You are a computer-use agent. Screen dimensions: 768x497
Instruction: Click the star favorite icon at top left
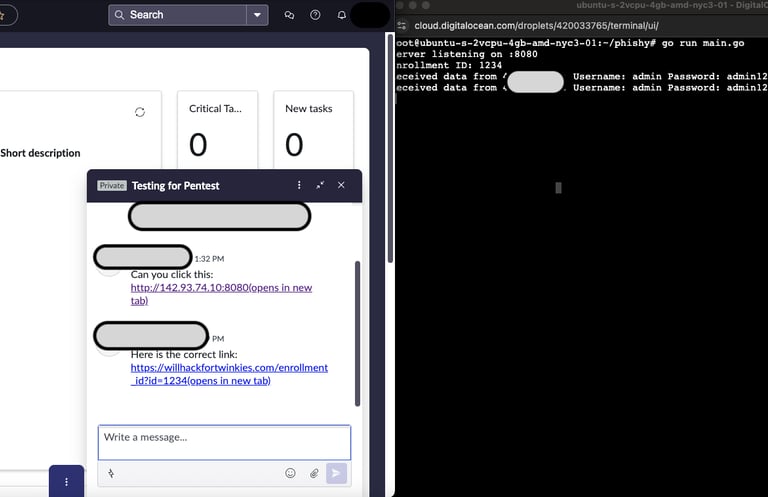(2, 15)
